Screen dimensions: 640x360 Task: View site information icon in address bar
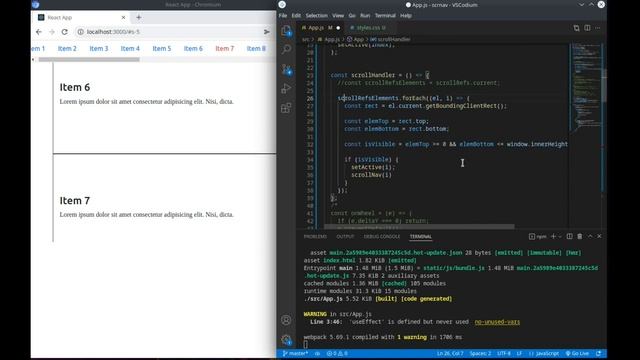tap(80, 32)
